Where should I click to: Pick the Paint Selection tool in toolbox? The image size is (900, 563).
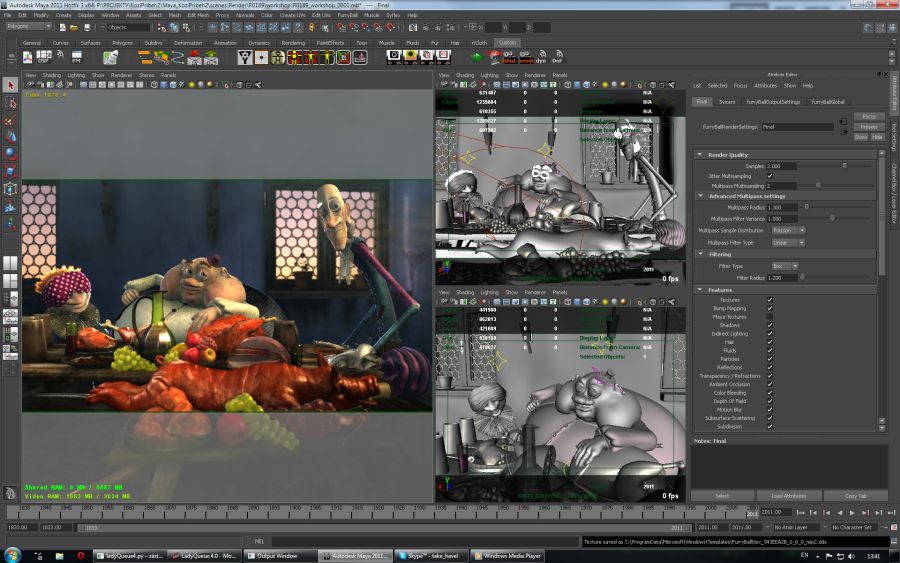(x=10, y=119)
